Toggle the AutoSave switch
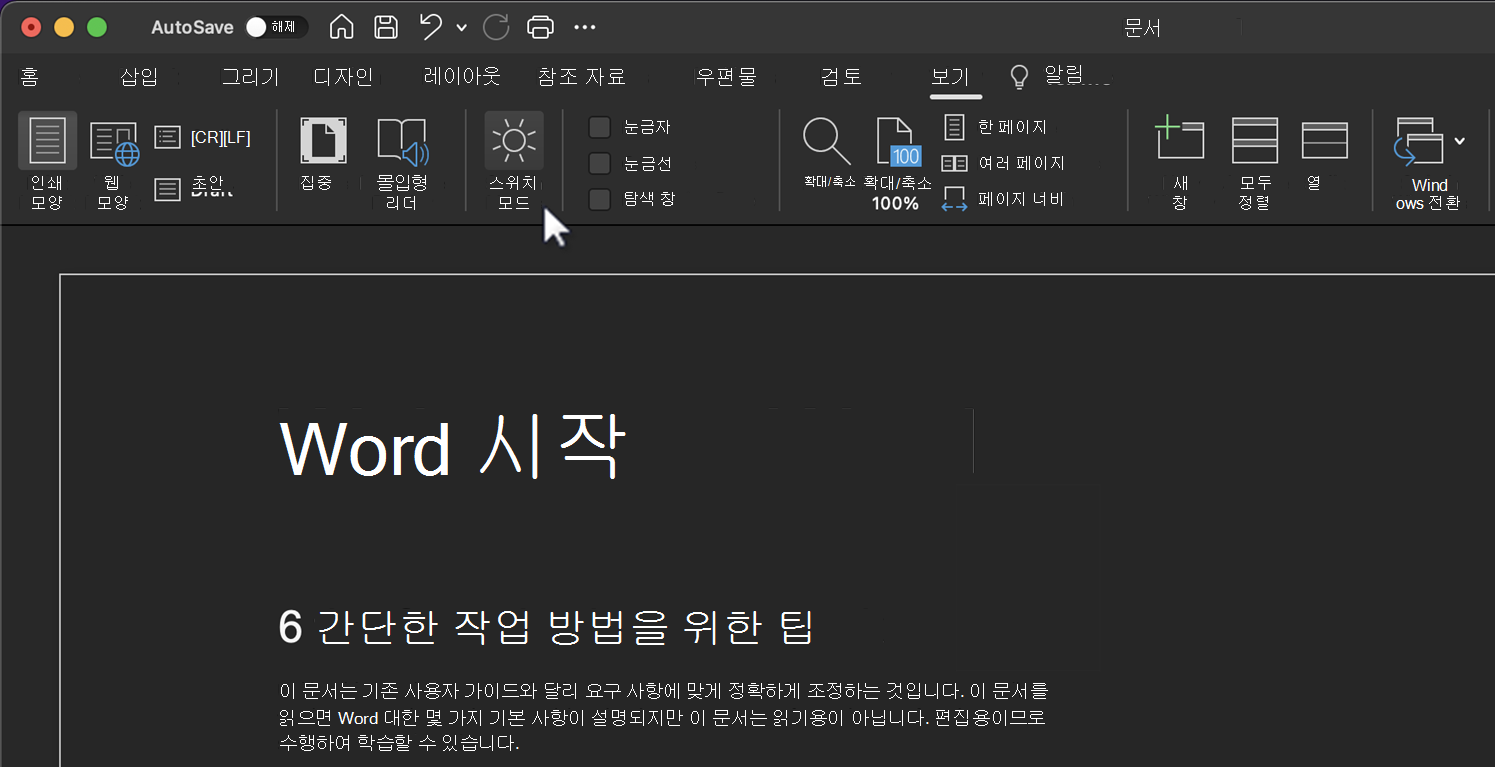Viewport: 1495px width, 767px height. (276, 27)
